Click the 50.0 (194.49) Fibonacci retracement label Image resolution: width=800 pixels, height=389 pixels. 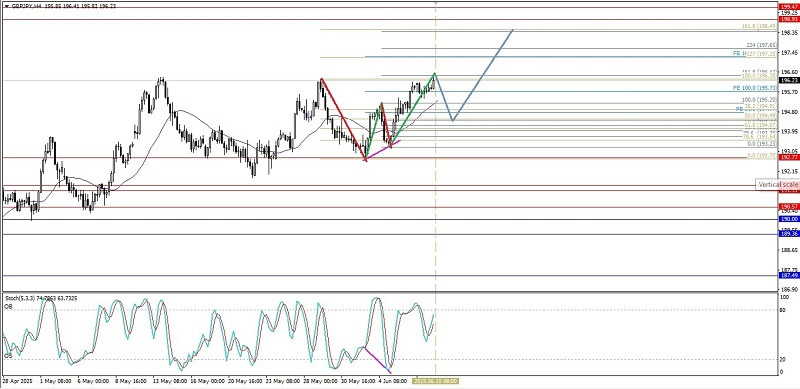pyautogui.click(x=760, y=115)
